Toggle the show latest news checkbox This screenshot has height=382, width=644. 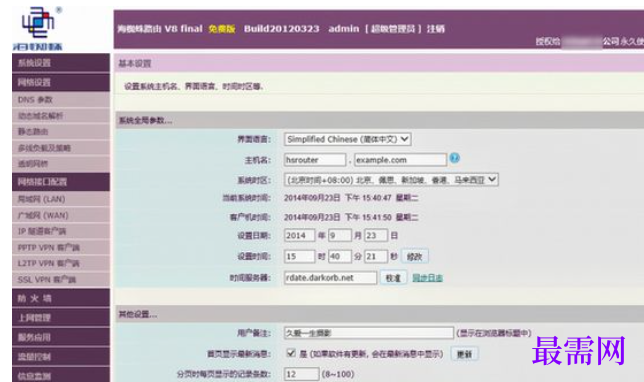click(291, 353)
